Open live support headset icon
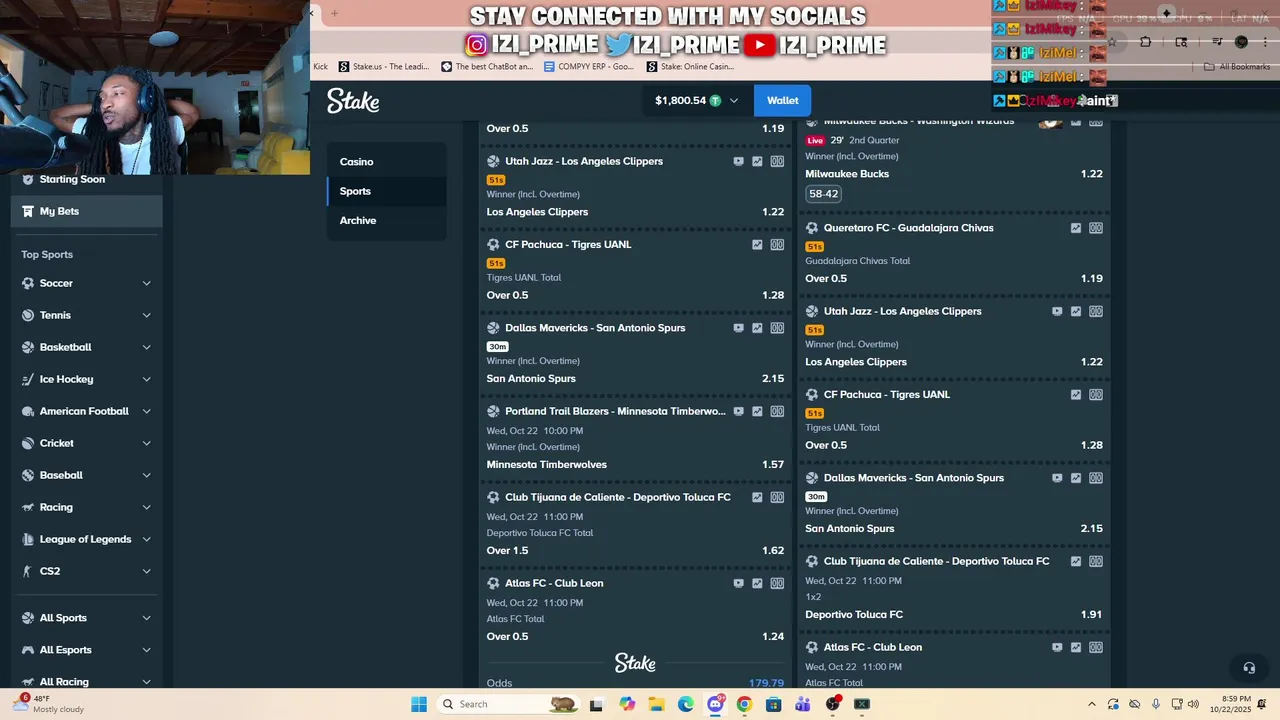This screenshot has width=1280, height=720. tap(1249, 668)
